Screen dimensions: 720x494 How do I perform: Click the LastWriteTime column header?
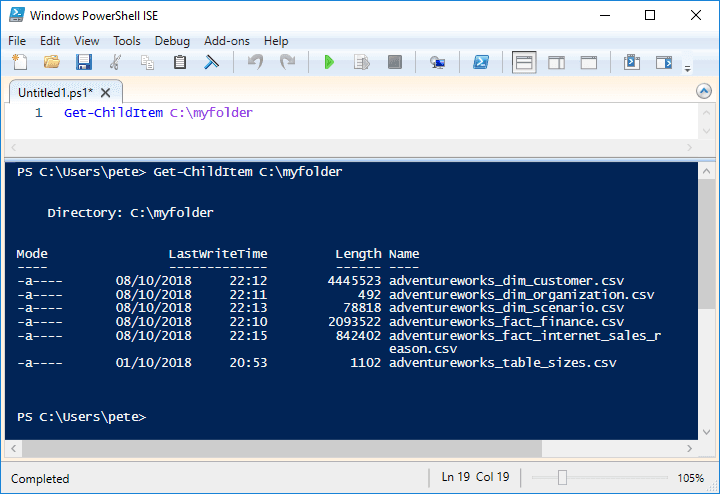point(218,254)
